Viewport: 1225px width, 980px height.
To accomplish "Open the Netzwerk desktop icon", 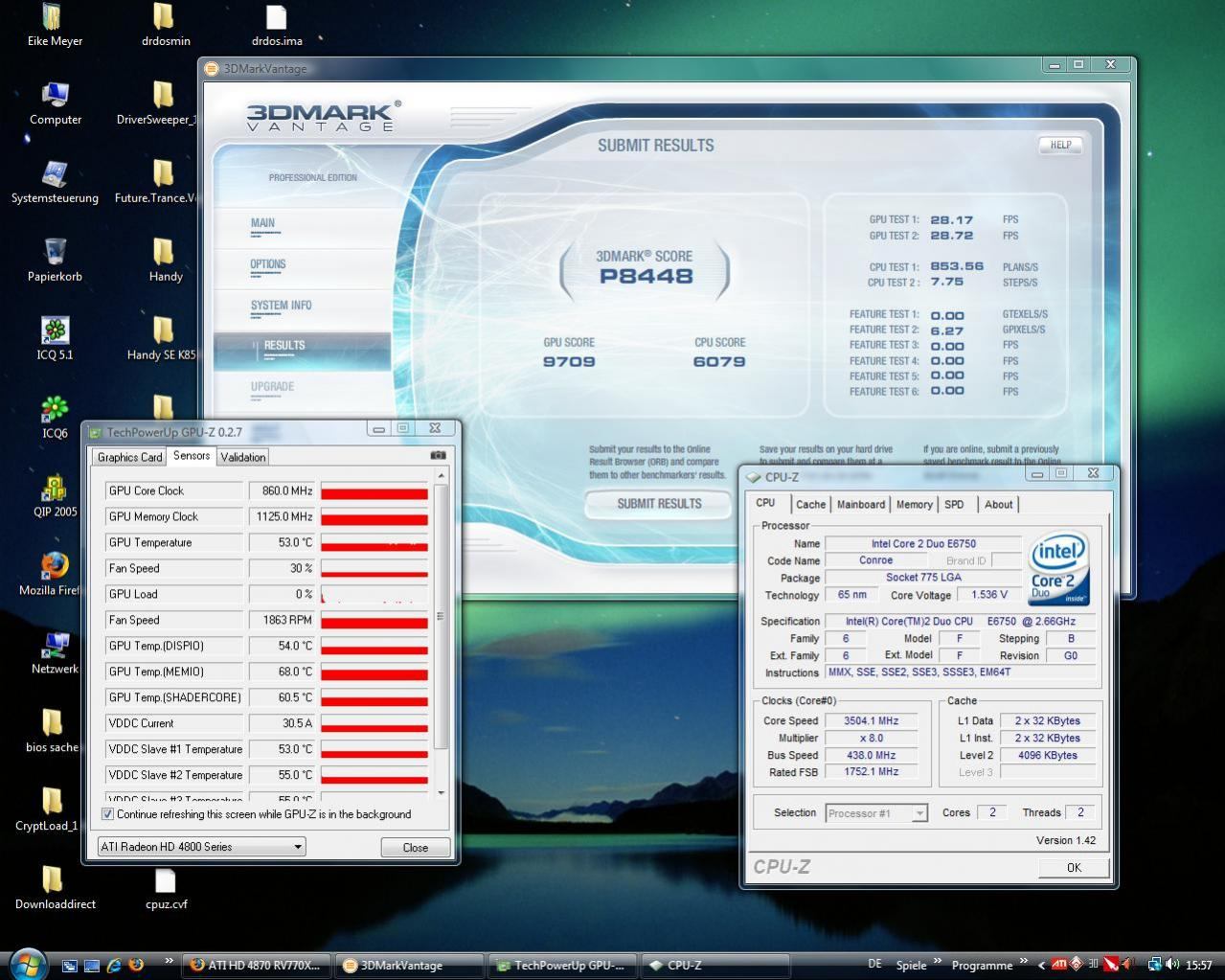I will (x=55, y=646).
